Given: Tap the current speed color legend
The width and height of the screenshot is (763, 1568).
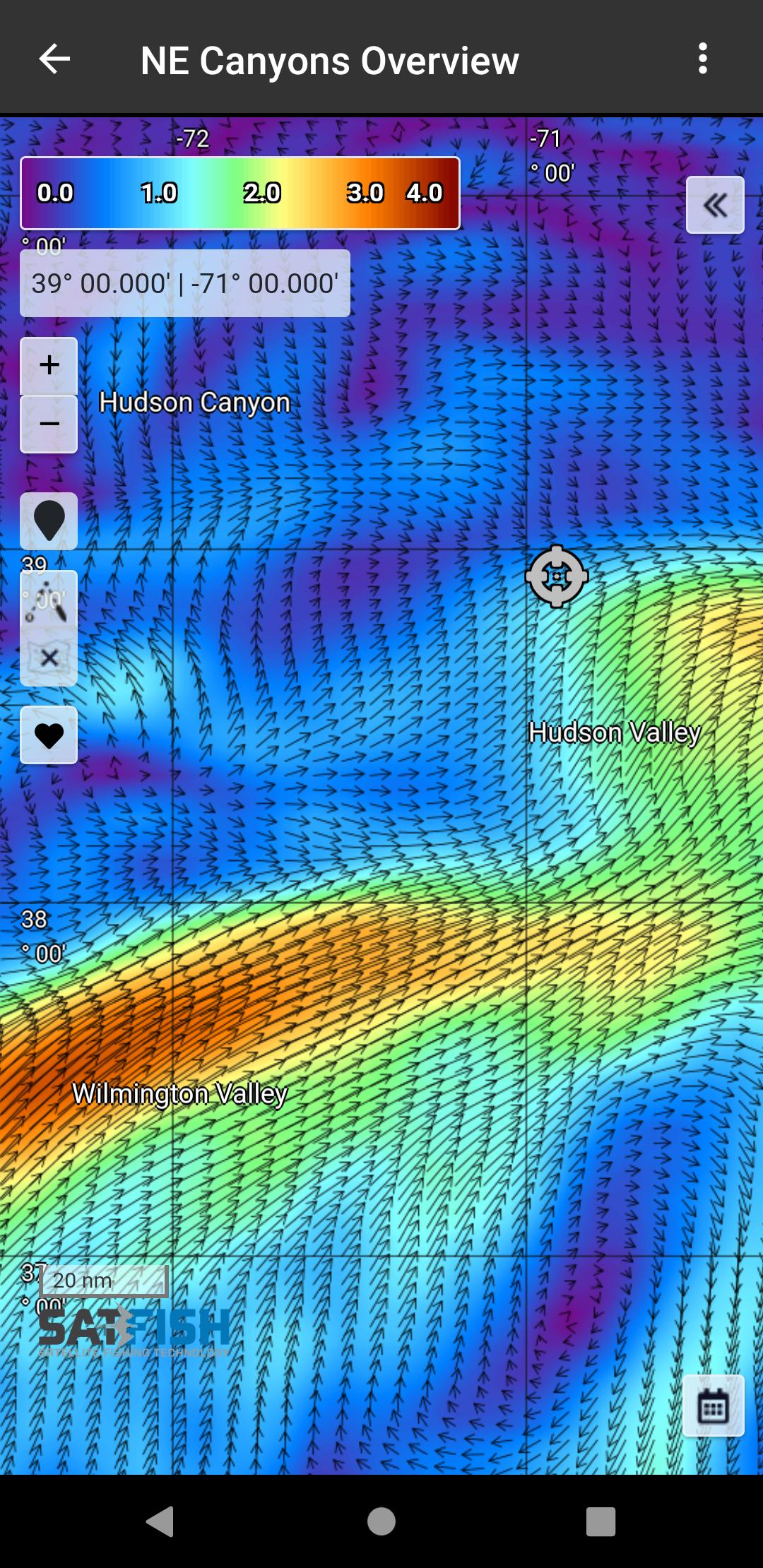Looking at the screenshot, I should 240,193.
